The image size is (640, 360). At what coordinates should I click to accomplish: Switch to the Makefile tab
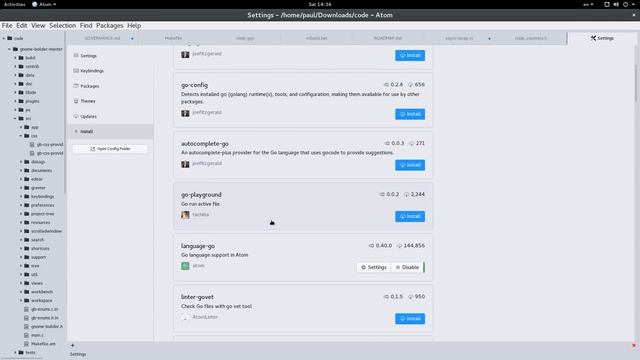click(173, 38)
